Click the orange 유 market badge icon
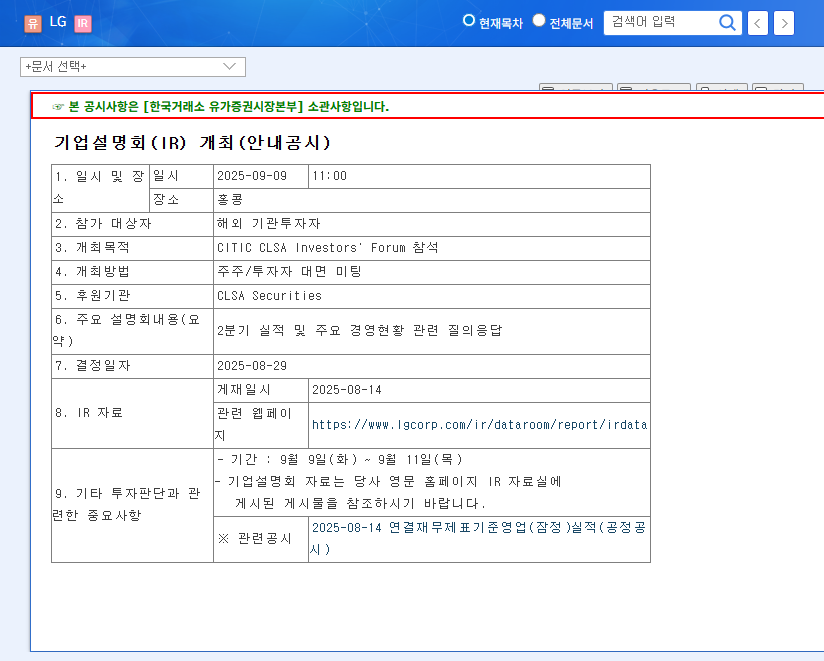Screen dimensions: 824x661 click(x=33, y=23)
